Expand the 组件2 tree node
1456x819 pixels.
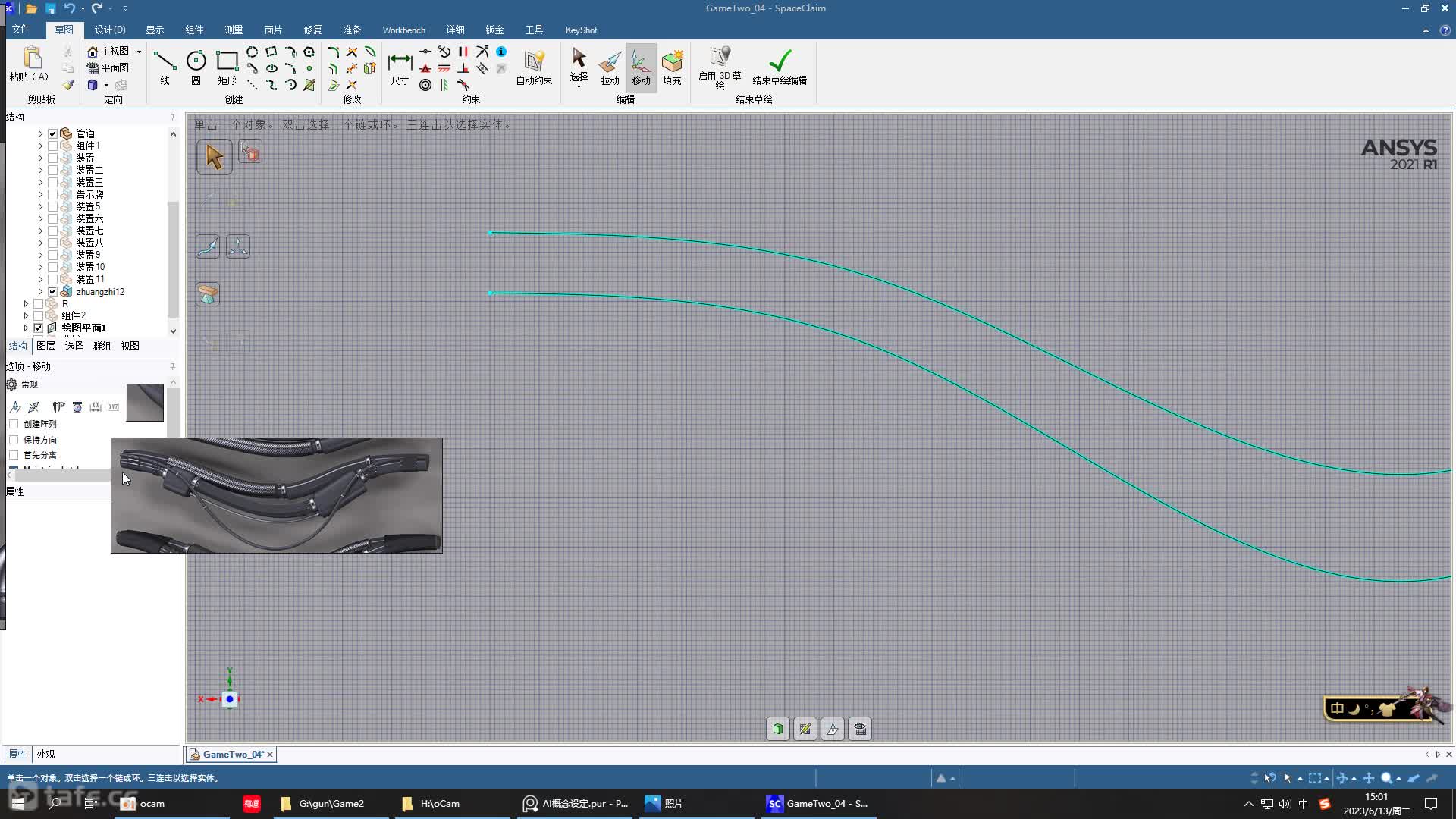[x=26, y=315]
